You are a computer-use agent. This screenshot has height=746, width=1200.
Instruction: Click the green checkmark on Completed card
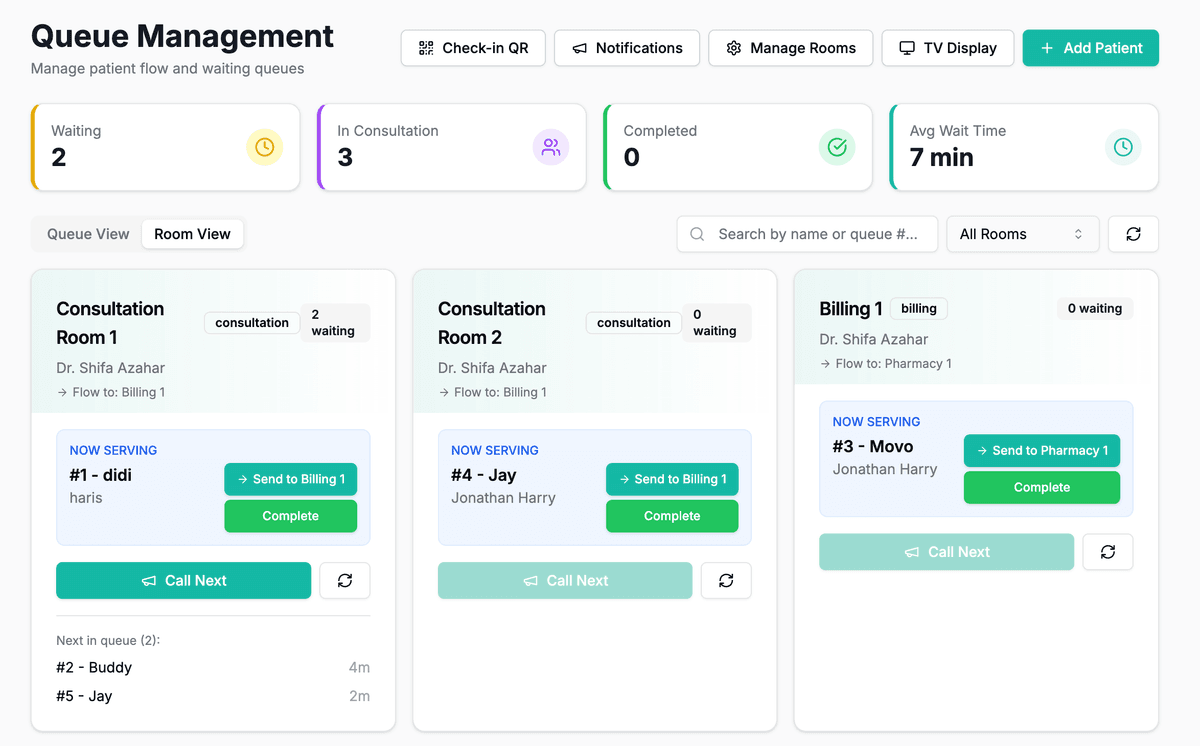(837, 147)
